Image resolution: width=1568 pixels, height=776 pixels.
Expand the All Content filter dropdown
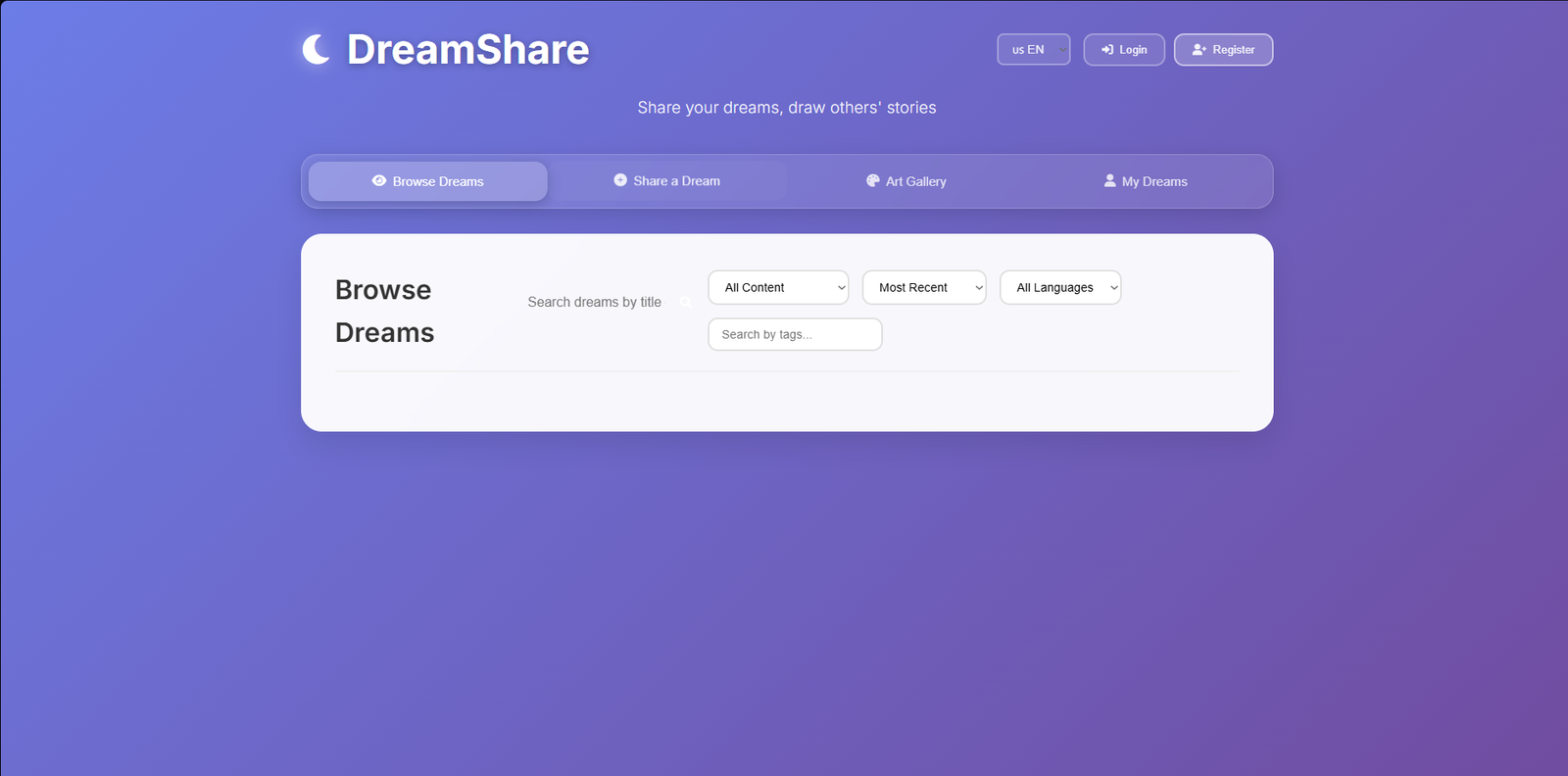tap(778, 288)
